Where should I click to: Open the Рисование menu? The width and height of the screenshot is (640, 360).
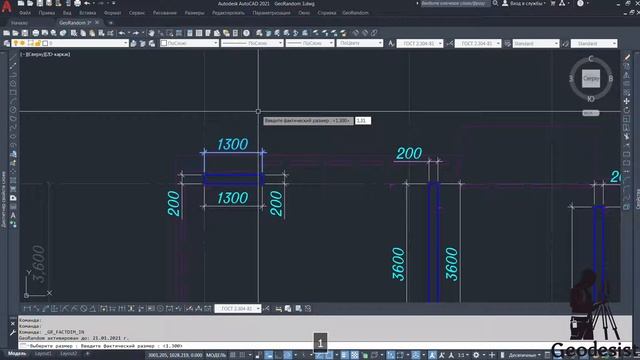point(164,13)
